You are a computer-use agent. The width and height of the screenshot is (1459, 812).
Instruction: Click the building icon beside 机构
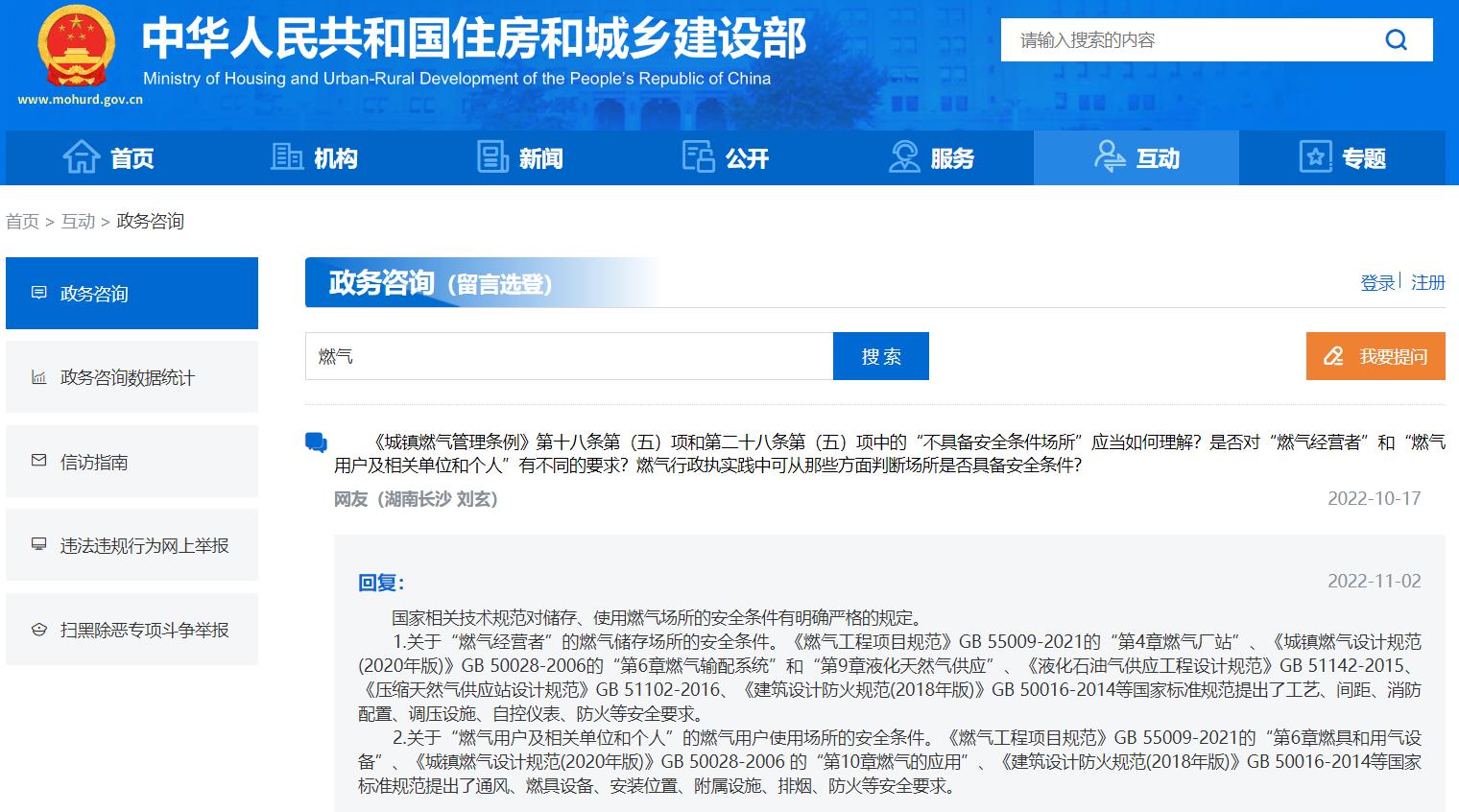287,156
